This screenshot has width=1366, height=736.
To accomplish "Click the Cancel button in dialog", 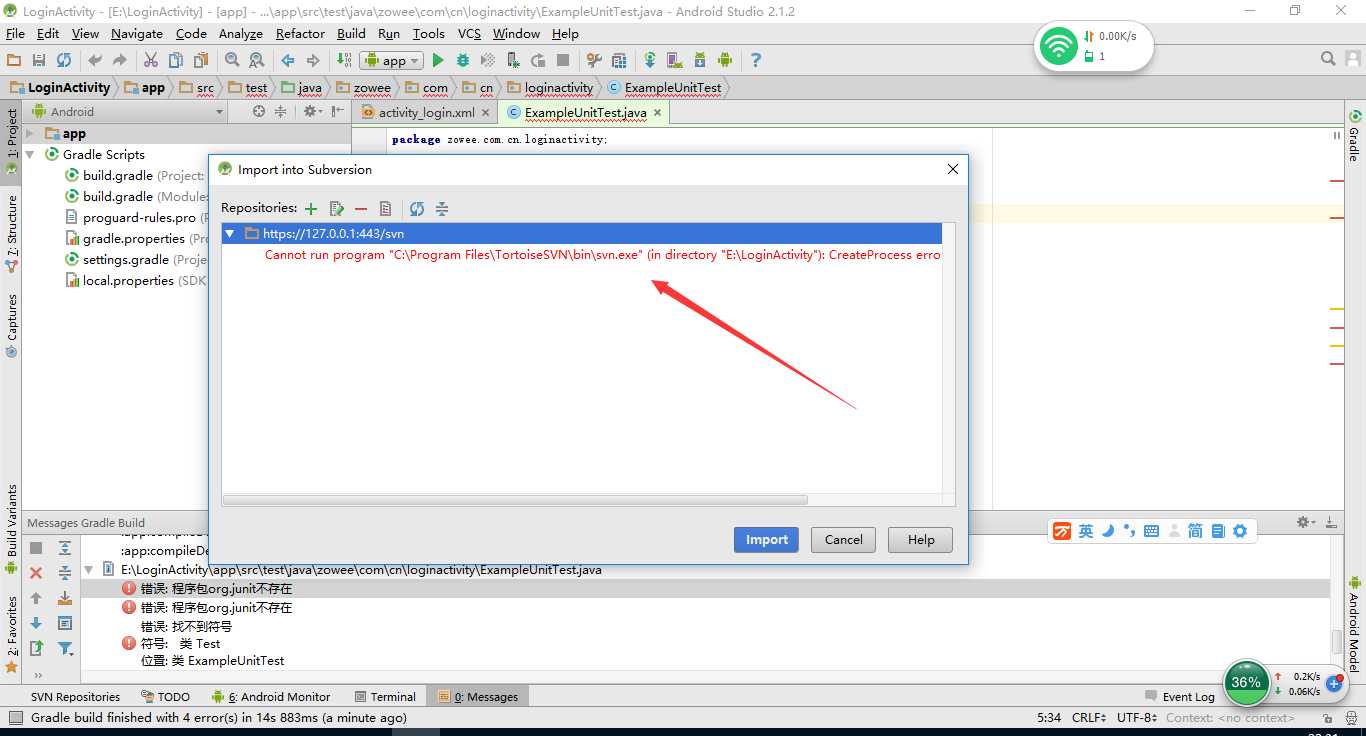I will pos(843,540).
